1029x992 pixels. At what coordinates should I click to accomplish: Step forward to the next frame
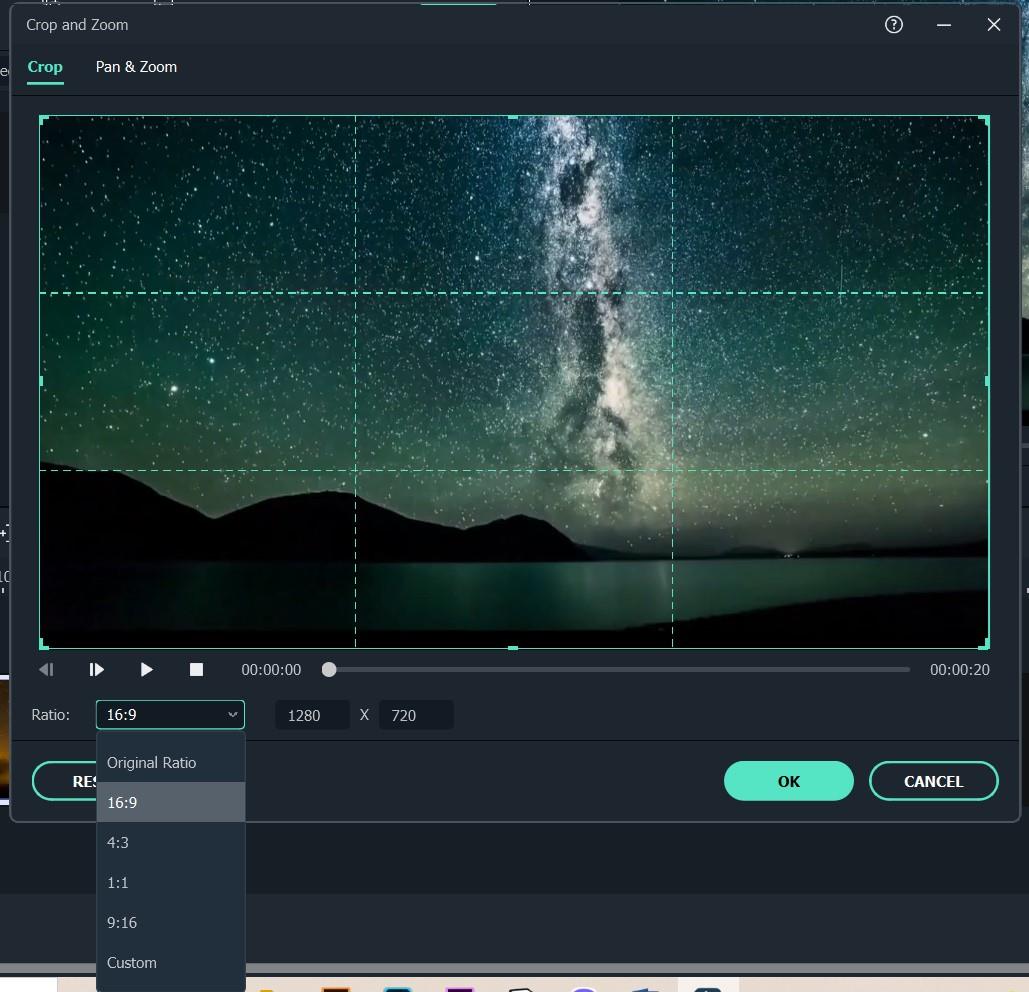(97, 670)
